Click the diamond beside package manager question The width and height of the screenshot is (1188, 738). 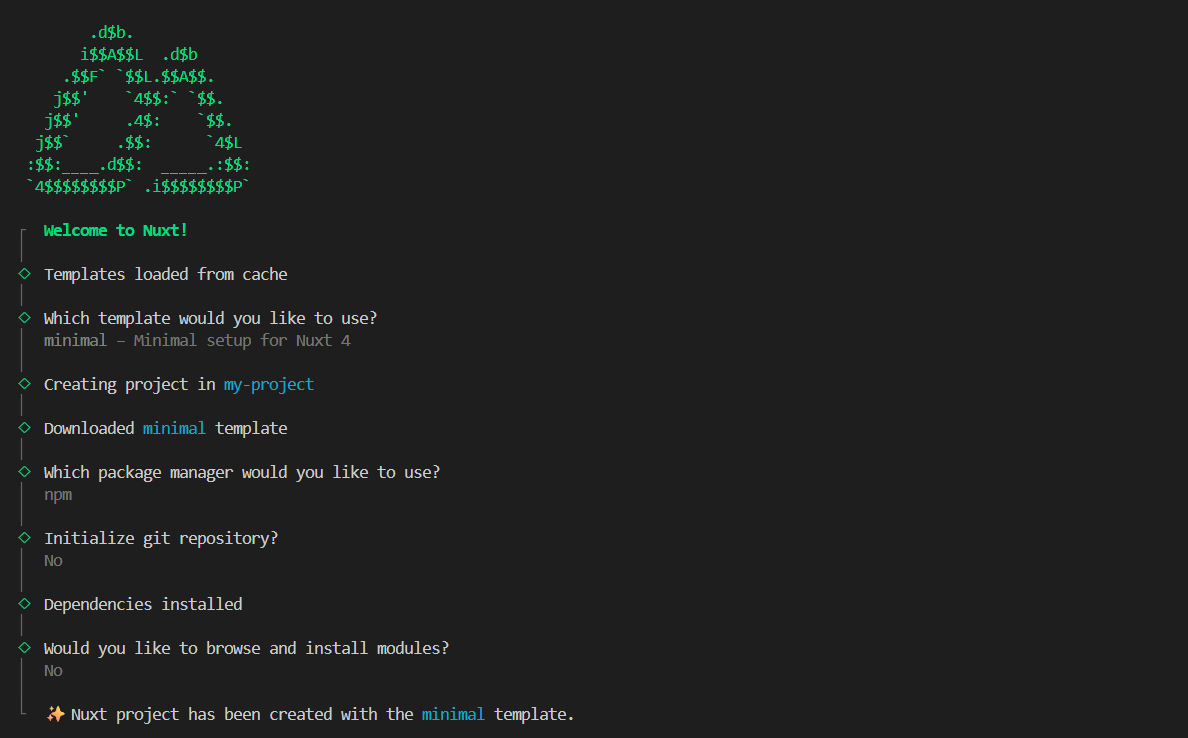[25, 471]
